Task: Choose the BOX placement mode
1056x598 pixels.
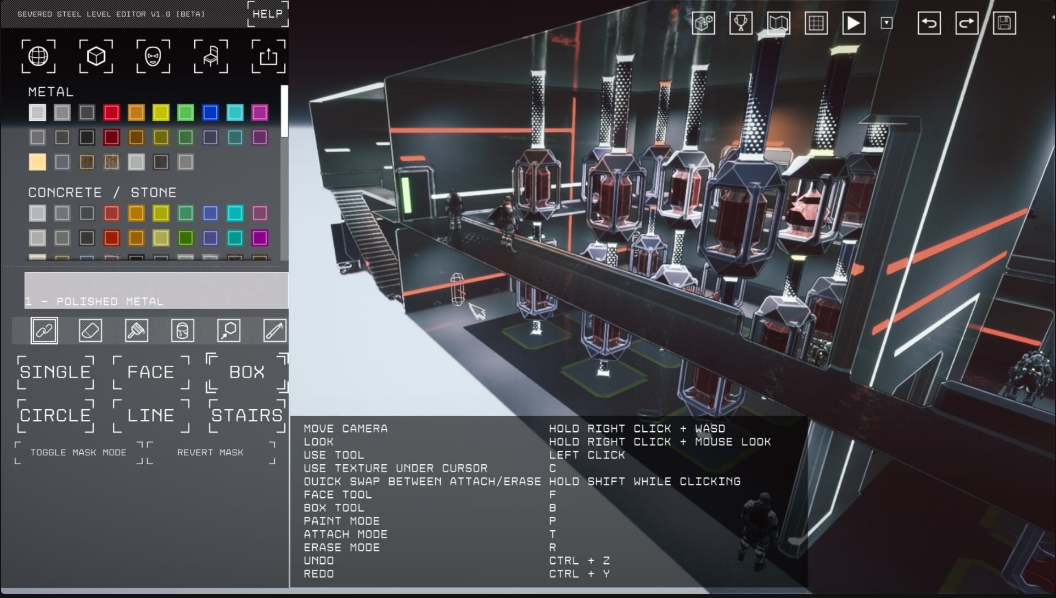Action: pyautogui.click(x=246, y=372)
